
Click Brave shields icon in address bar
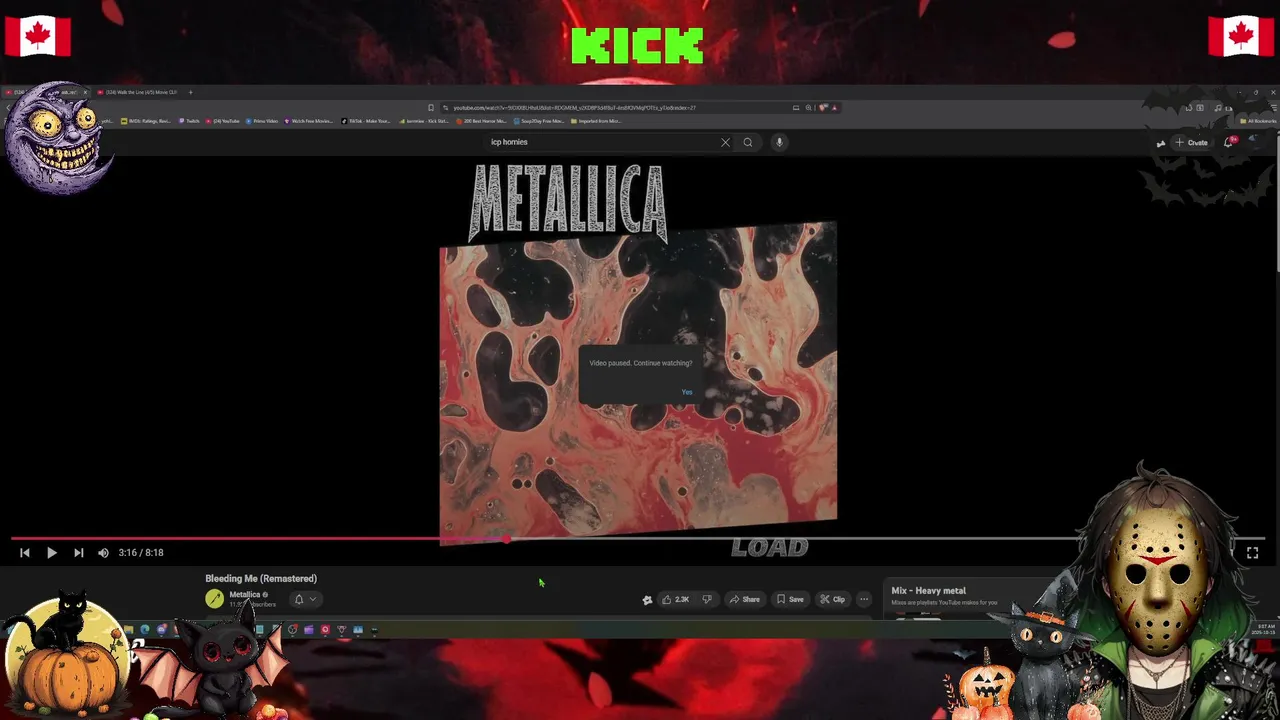(823, 107)
